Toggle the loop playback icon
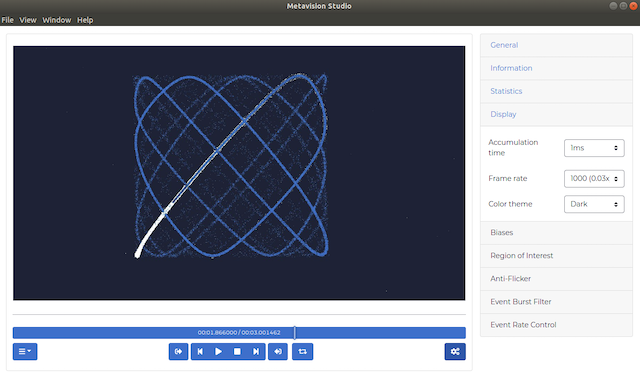Image resolution: width=640 pixels, height=378 pixels. [302, 351]
